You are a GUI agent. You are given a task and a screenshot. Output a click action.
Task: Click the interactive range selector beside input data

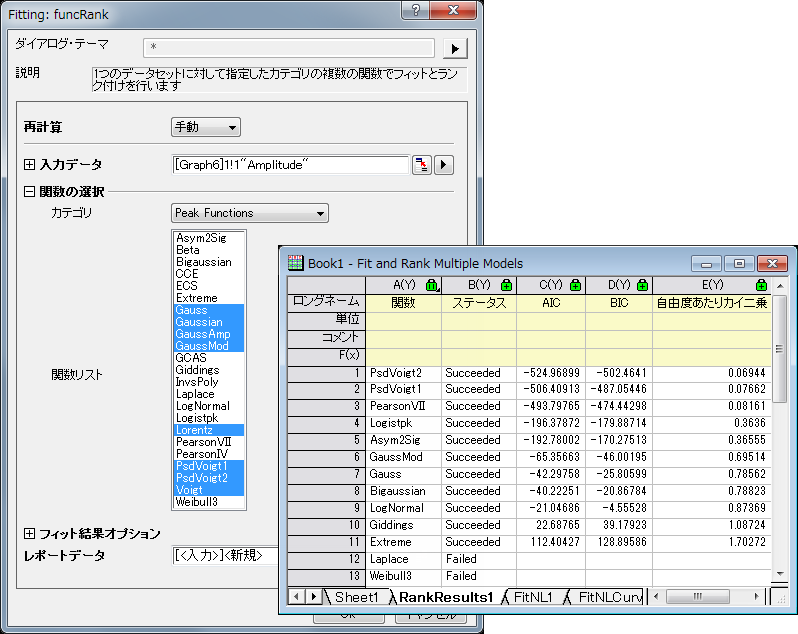(422, 165)
